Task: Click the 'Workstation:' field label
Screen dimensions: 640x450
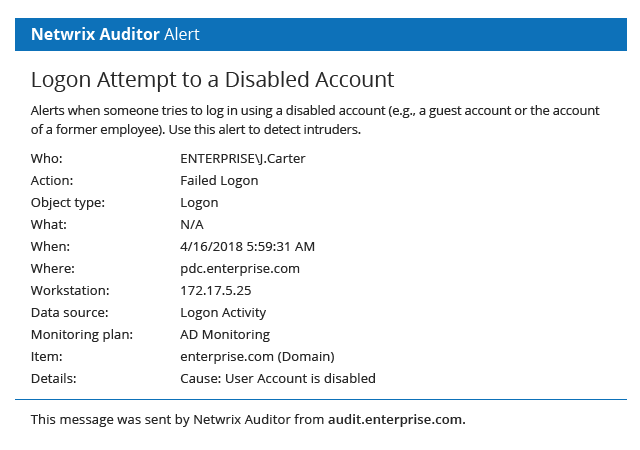Action: pyautogui.click(x=69, y=290)
